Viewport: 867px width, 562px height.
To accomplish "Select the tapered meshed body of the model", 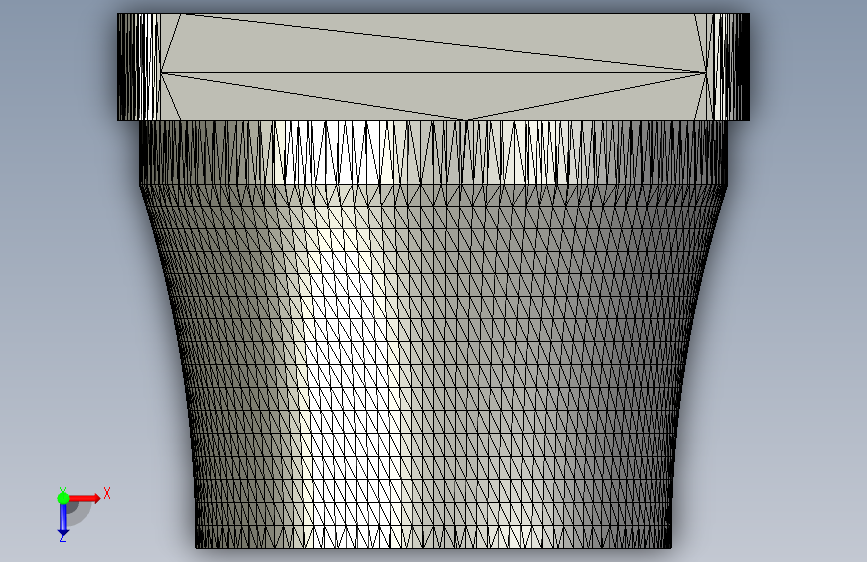I will click(434, 365).
